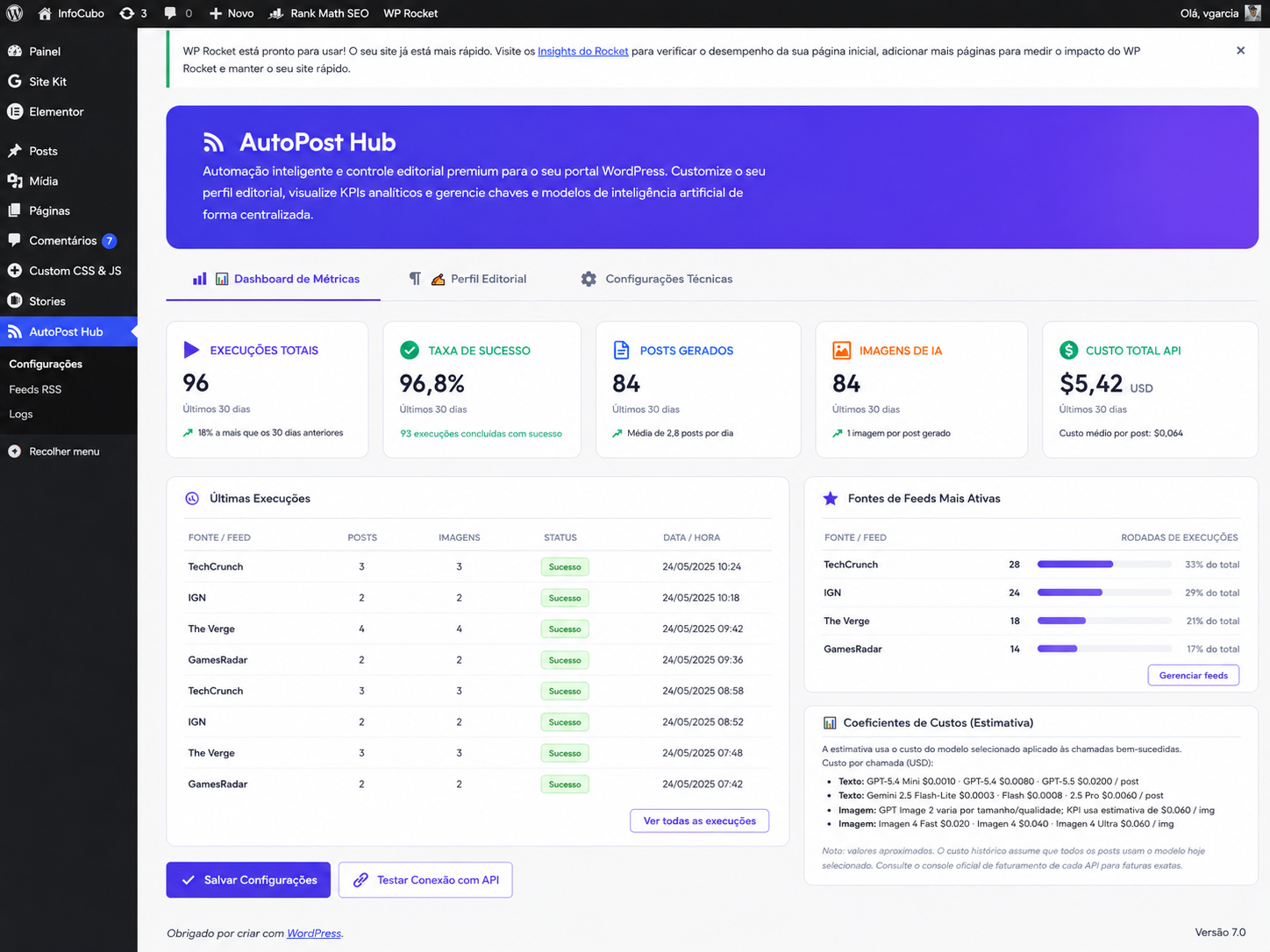1270x952 pixels.
Task: Click the Comentários 7 count badge
Action: point(110,241)
